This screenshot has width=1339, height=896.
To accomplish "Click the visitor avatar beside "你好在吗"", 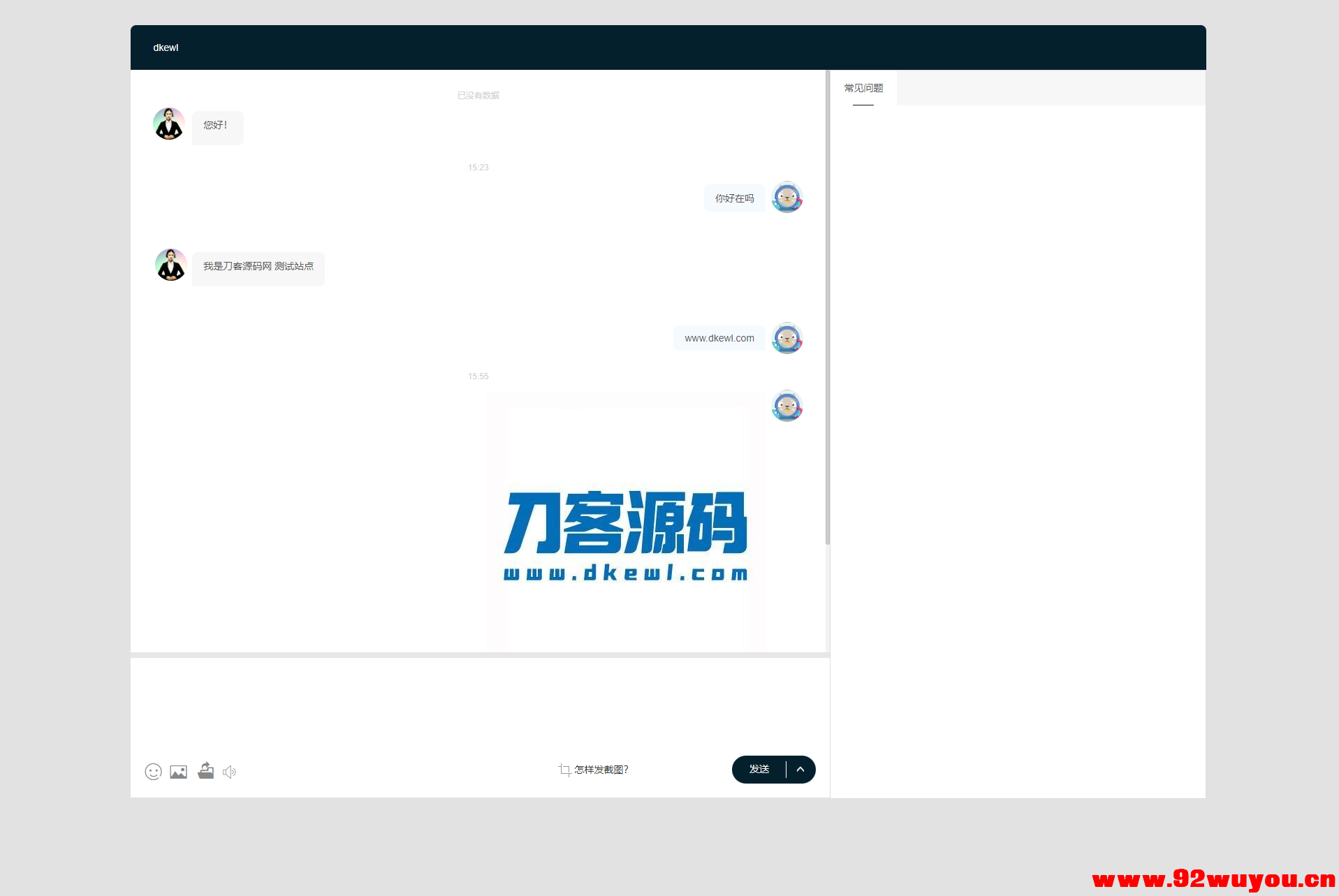I will [787, 198].
